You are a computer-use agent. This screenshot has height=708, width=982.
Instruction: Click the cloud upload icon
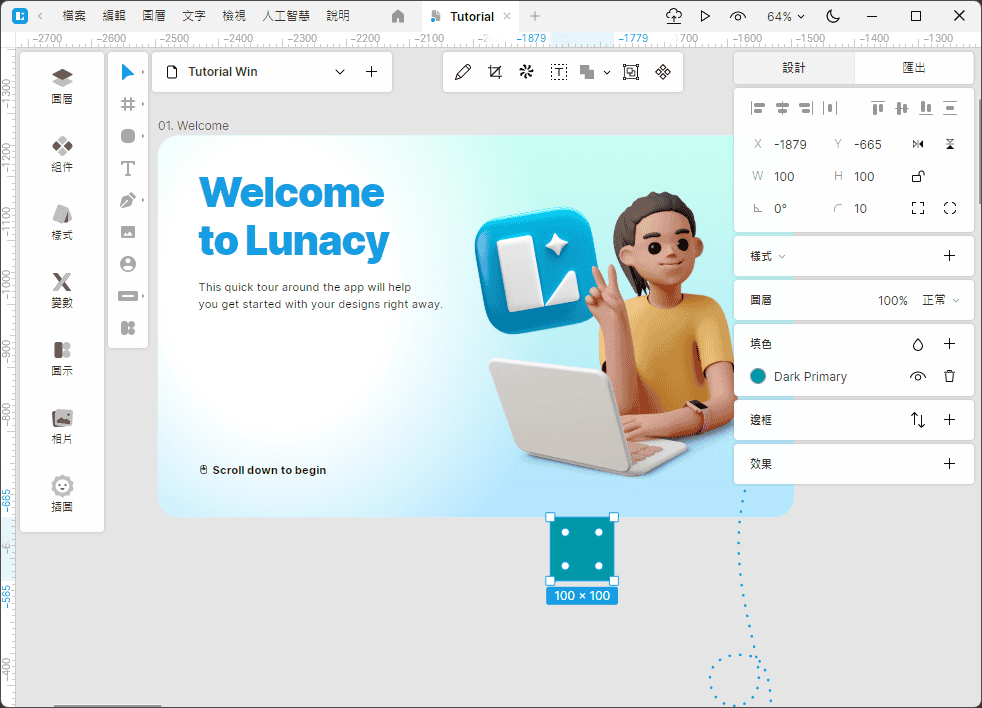pos(673,16)
